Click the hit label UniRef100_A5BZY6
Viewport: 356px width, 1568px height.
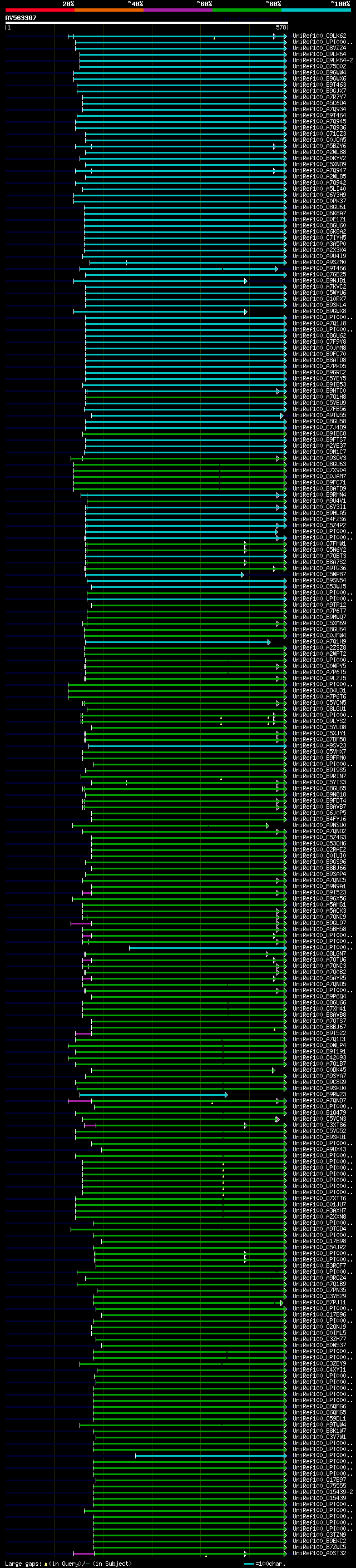pos(319,147)
